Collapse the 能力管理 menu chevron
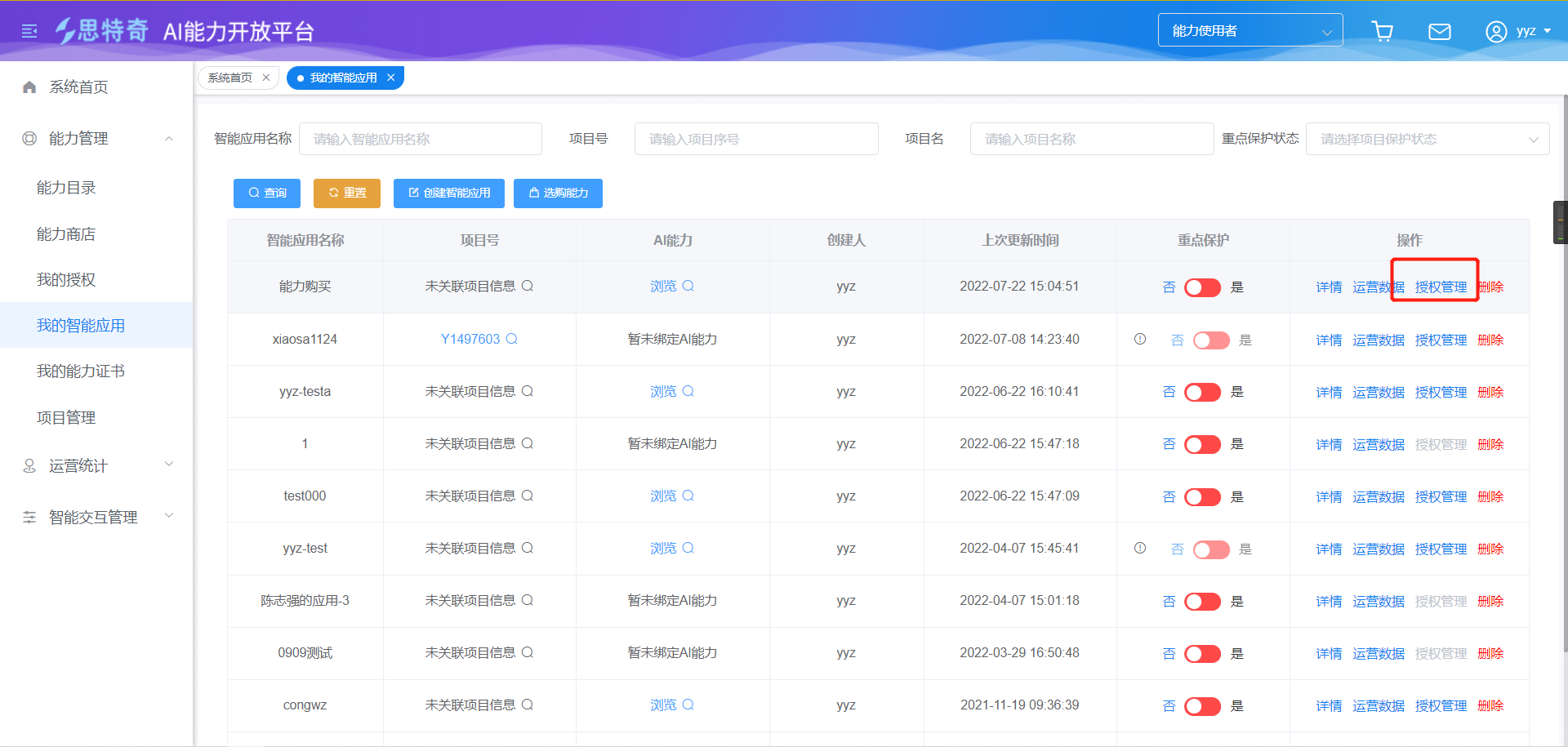1568x747 pixels. (169, 138)
